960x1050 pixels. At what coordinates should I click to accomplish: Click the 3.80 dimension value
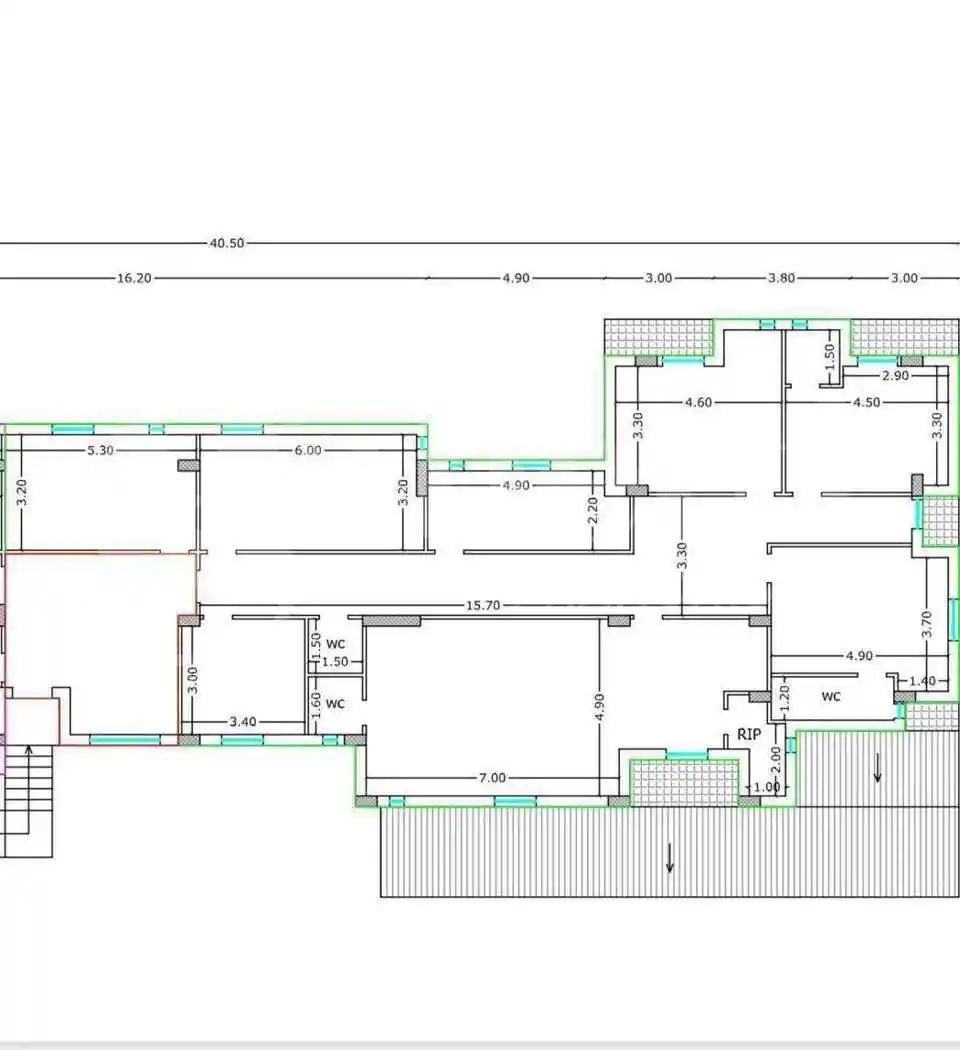click(x=781, y=278)
